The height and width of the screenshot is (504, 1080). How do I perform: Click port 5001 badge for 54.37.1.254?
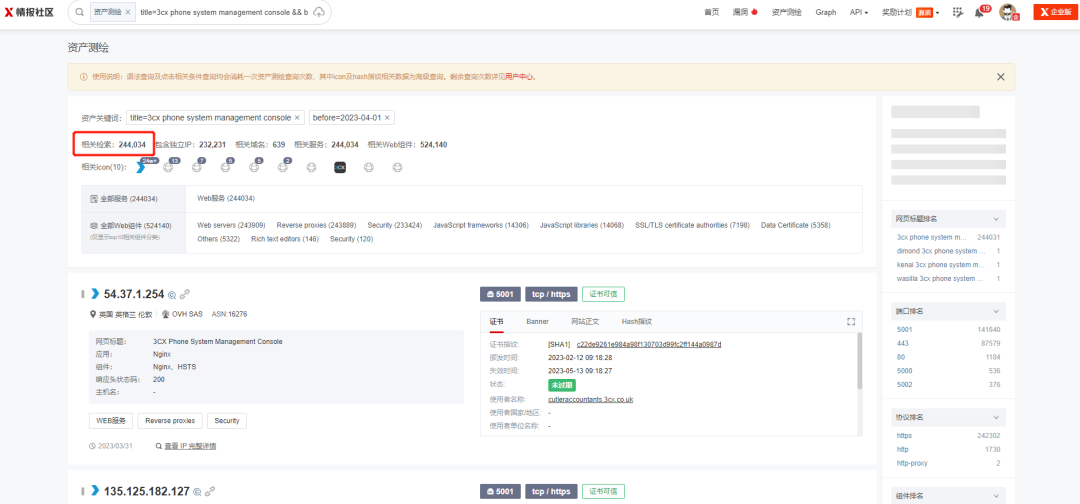click(500, 294)
